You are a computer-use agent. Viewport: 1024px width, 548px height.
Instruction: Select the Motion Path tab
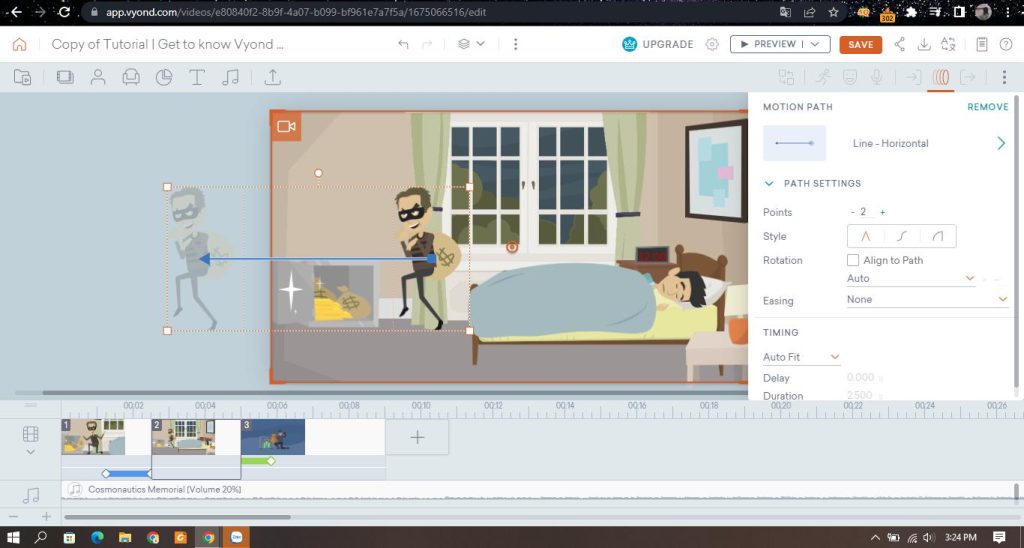tap(940, 77)
